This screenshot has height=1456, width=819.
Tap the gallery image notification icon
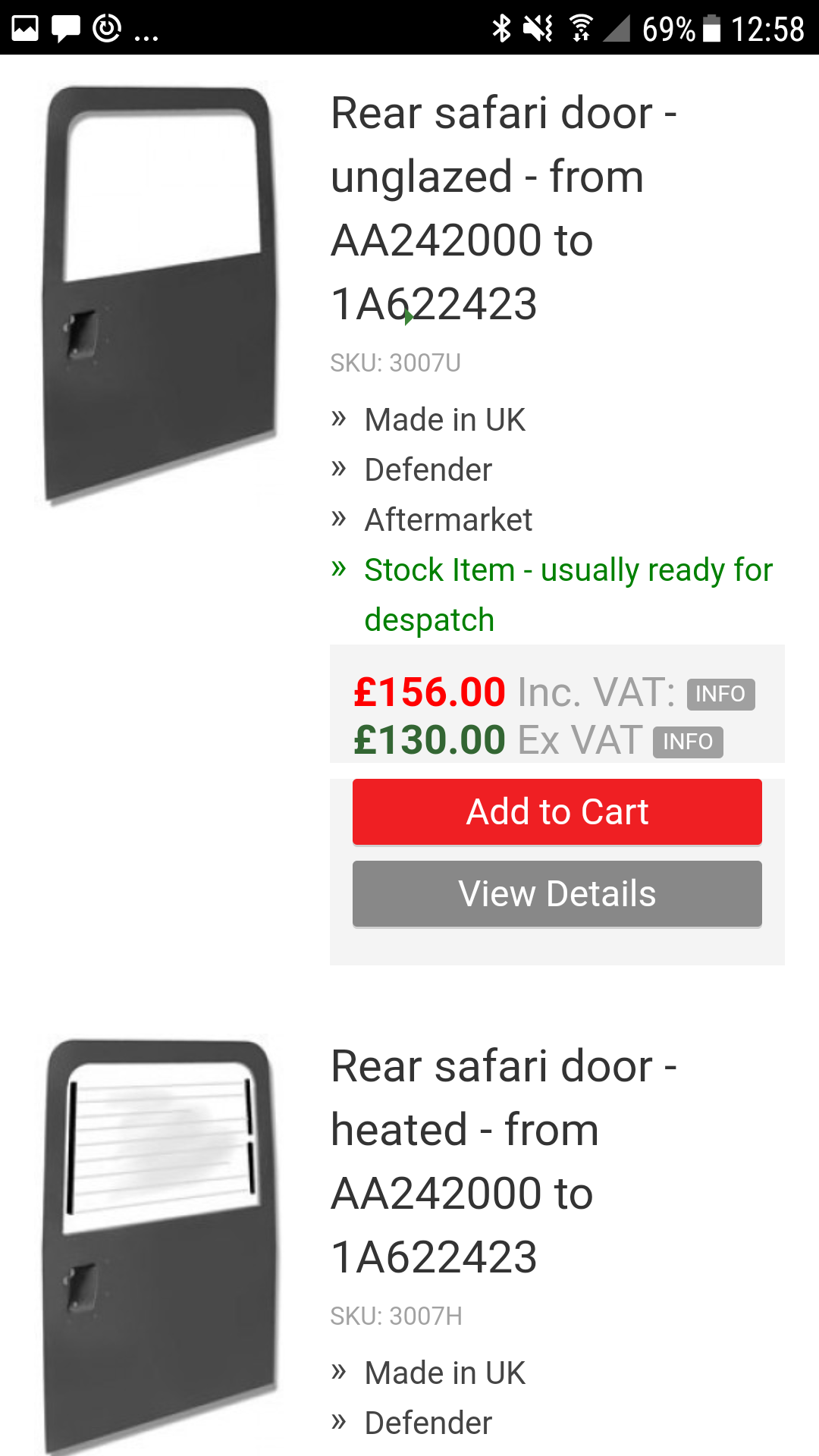(25, 28)
